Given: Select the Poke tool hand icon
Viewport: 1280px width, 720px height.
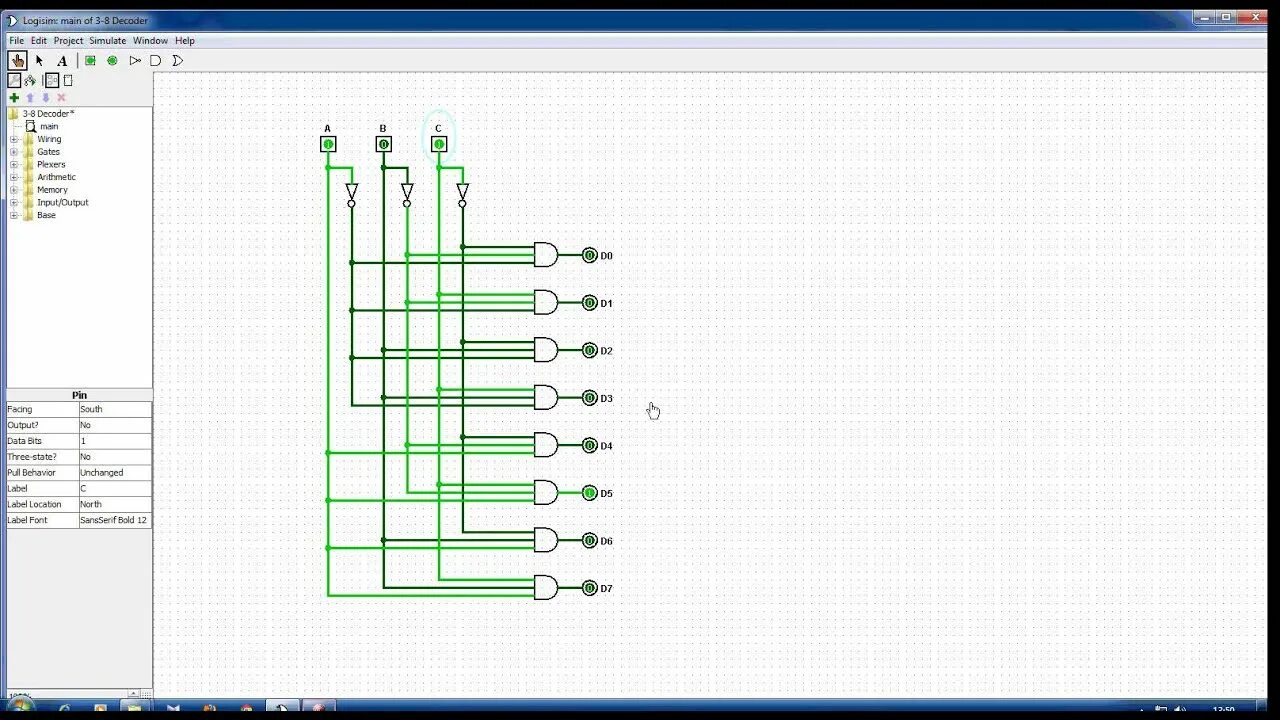Looking at the screenshot, I should click(x=17, y=60).
